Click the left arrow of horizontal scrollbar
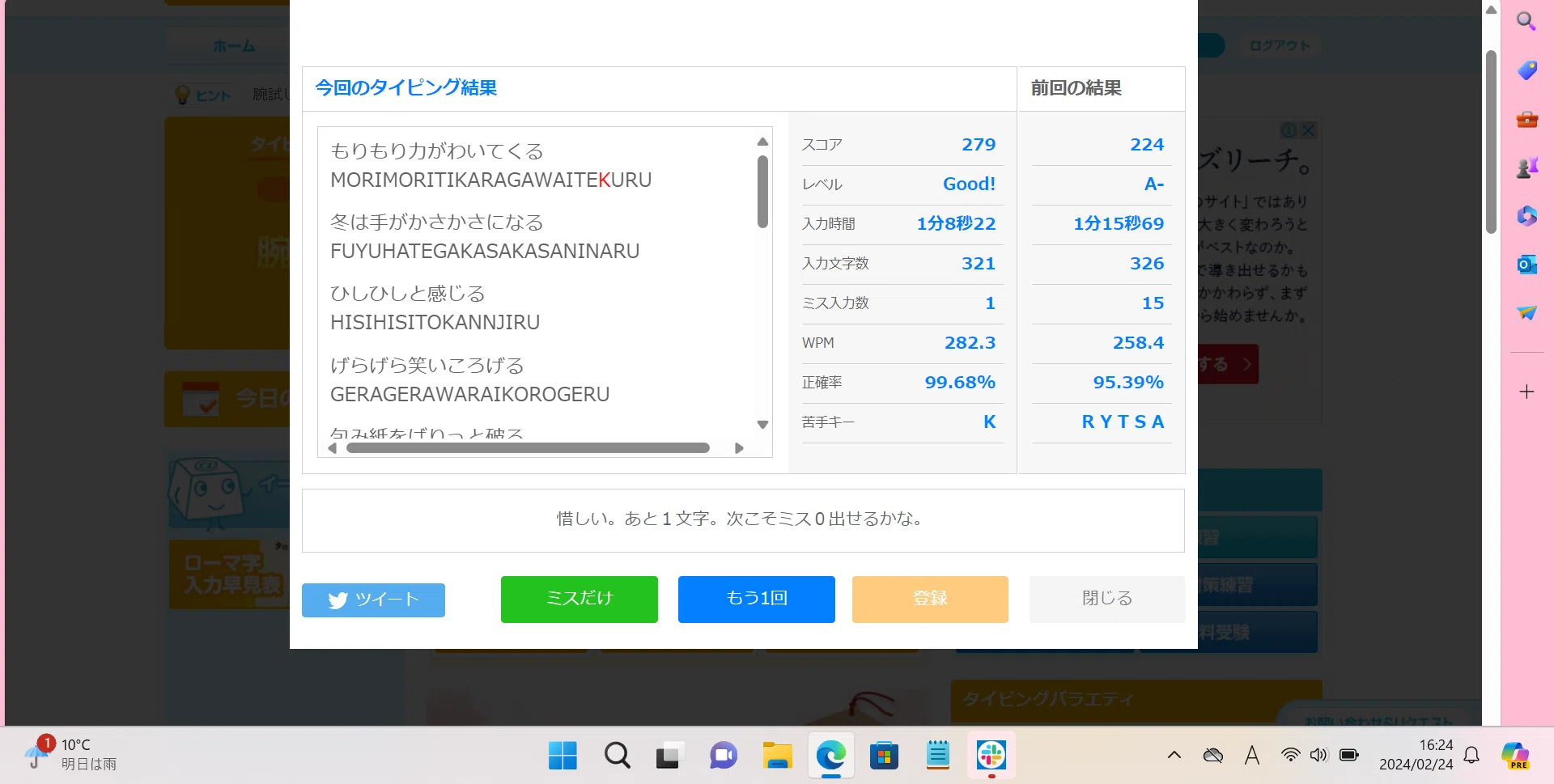1554x784 pixels. [333, 448]
